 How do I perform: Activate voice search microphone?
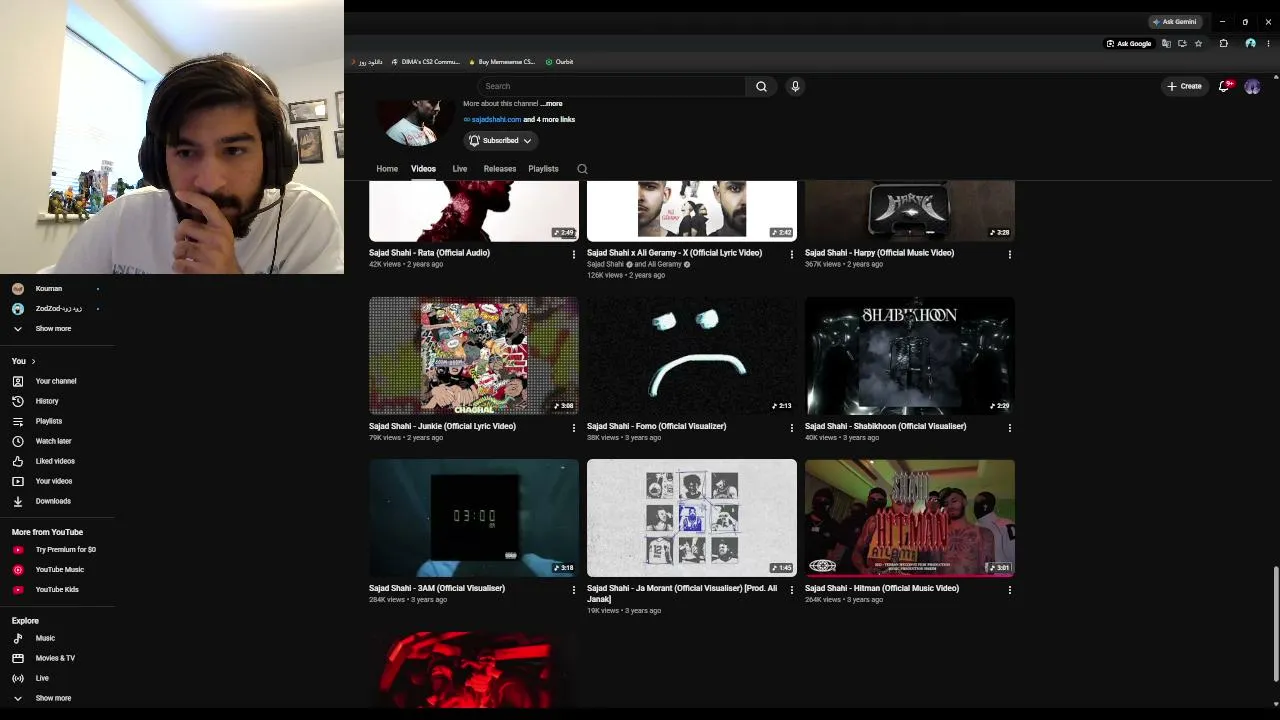795,86
